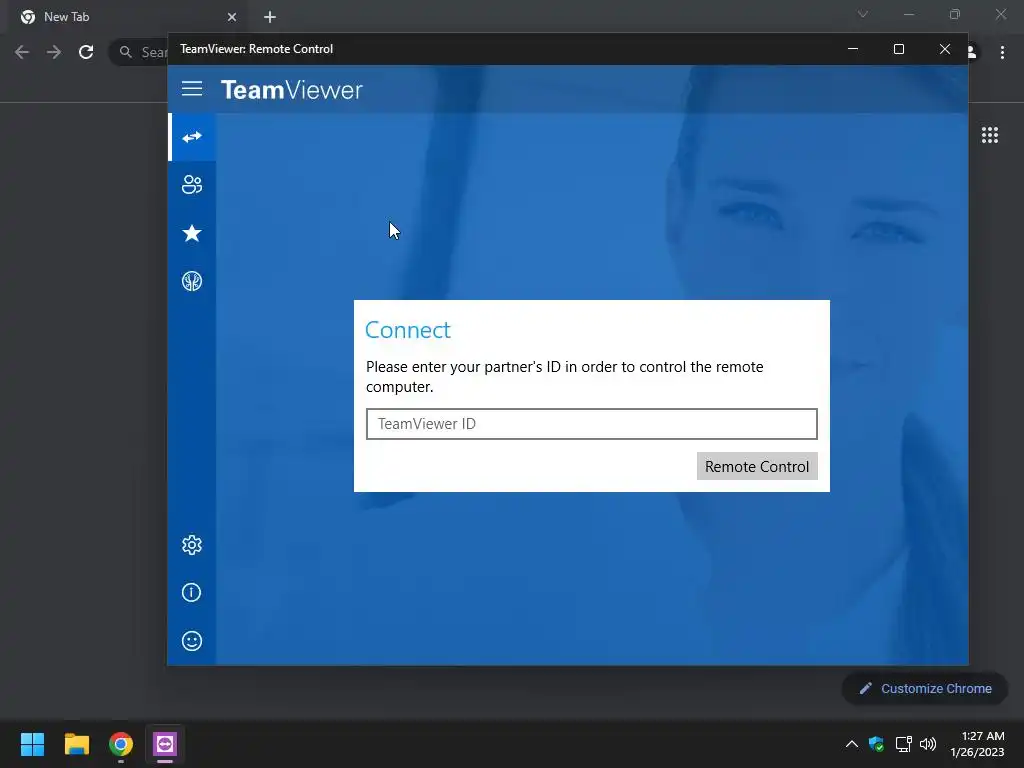Open the info icon in TeamViewer sidebar
This screenshot has width=1024, height=768.
[x=192, y=592]
